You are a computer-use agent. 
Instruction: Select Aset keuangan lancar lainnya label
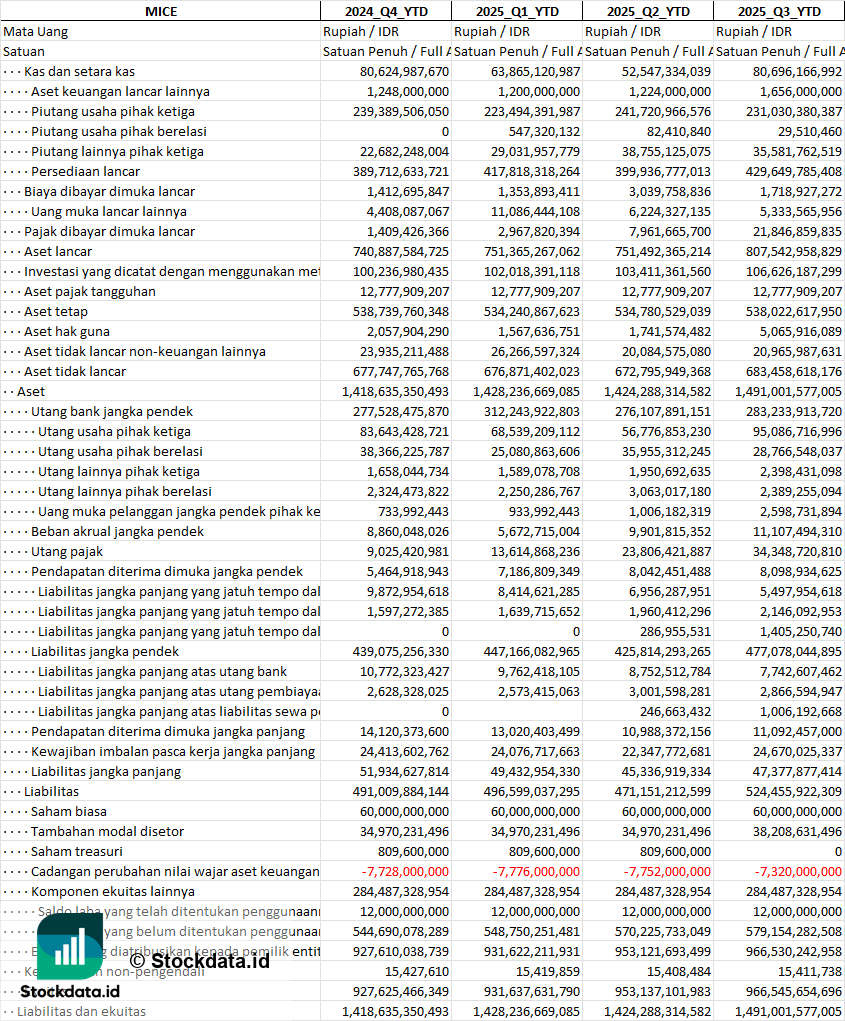click(120, 92)
